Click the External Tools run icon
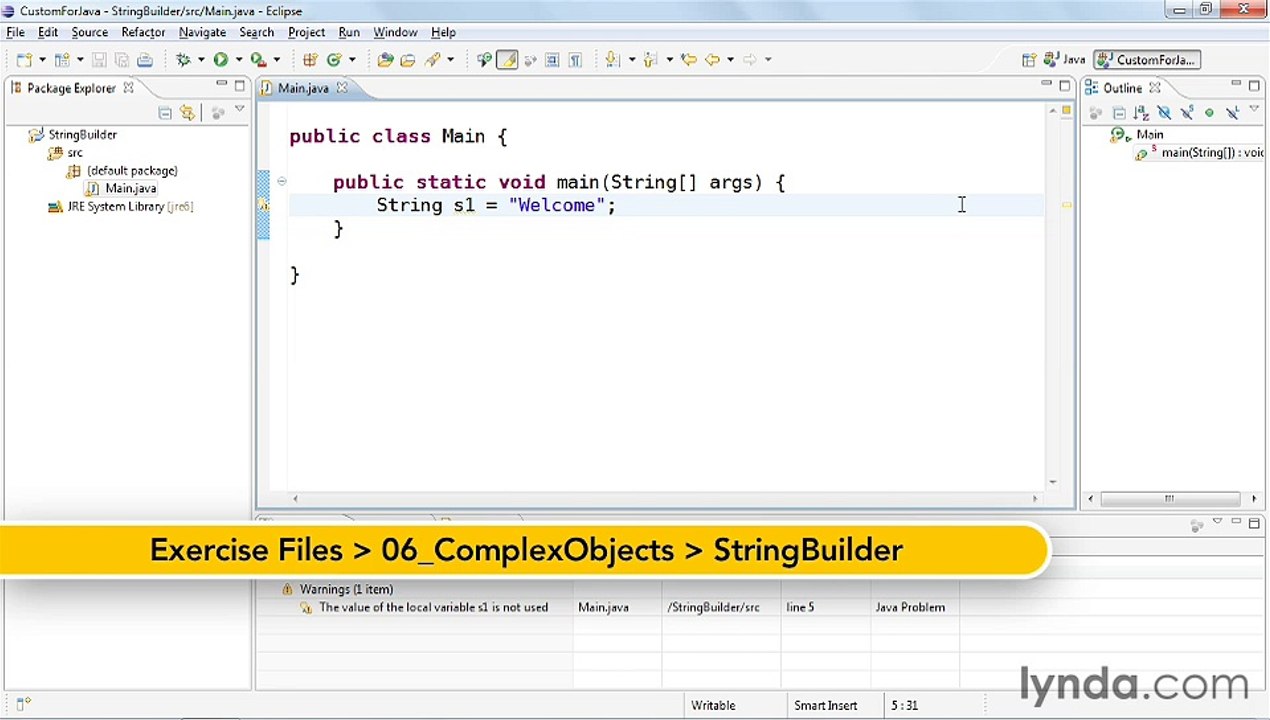The image size is (1270, 720). click(x=257, y=60)
